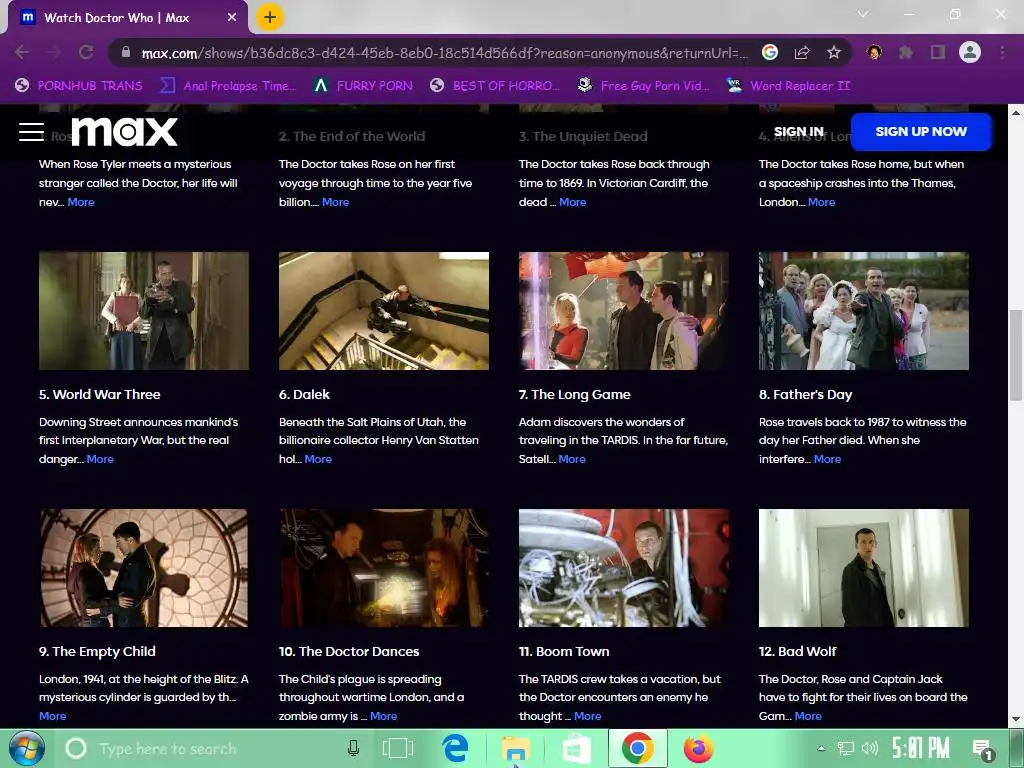Click the scrollbar down arrow
The image size is (1024, 768).
tap(1016, 720)
